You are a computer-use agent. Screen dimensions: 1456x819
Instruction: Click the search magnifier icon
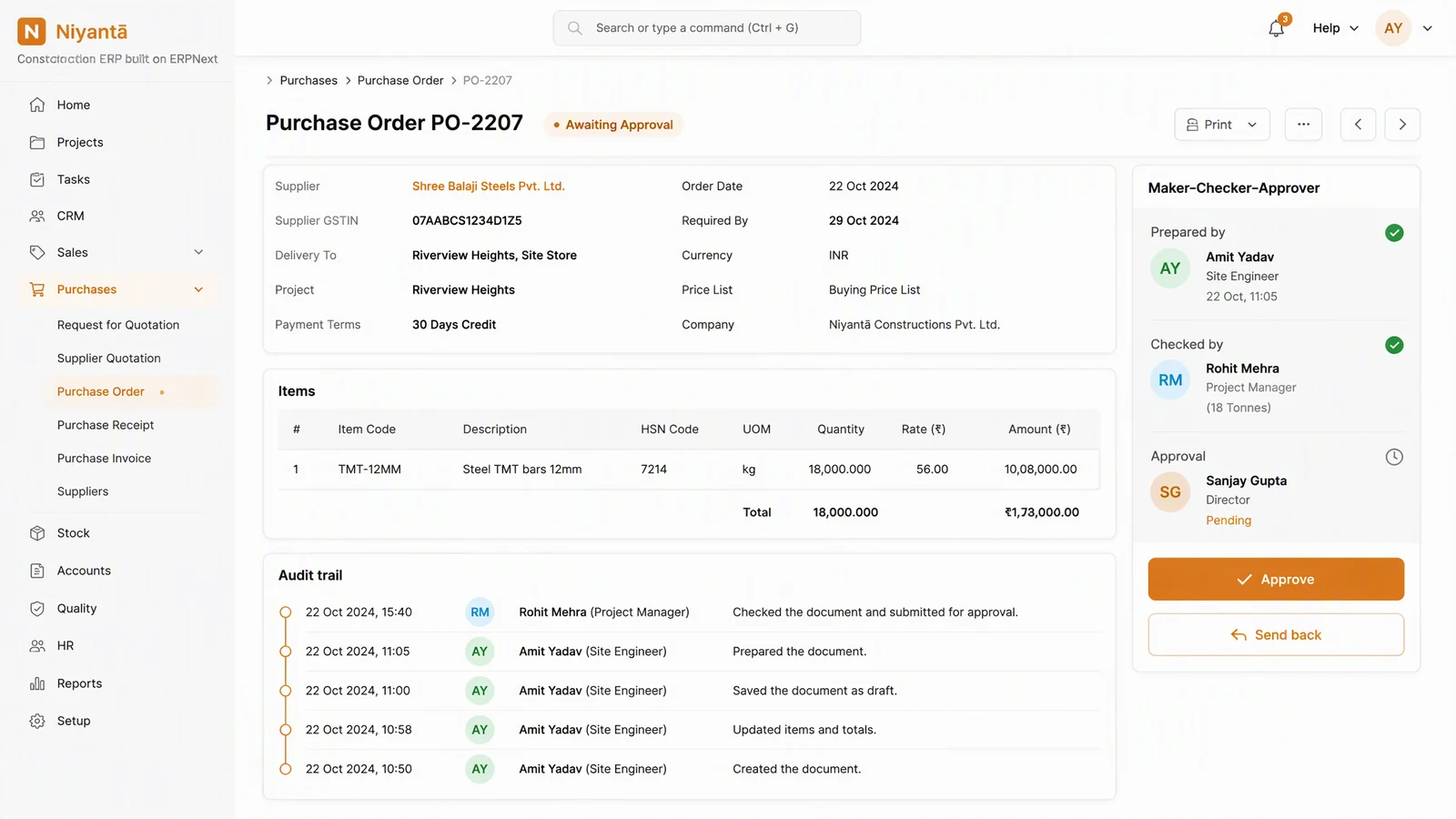pos(575,28)
